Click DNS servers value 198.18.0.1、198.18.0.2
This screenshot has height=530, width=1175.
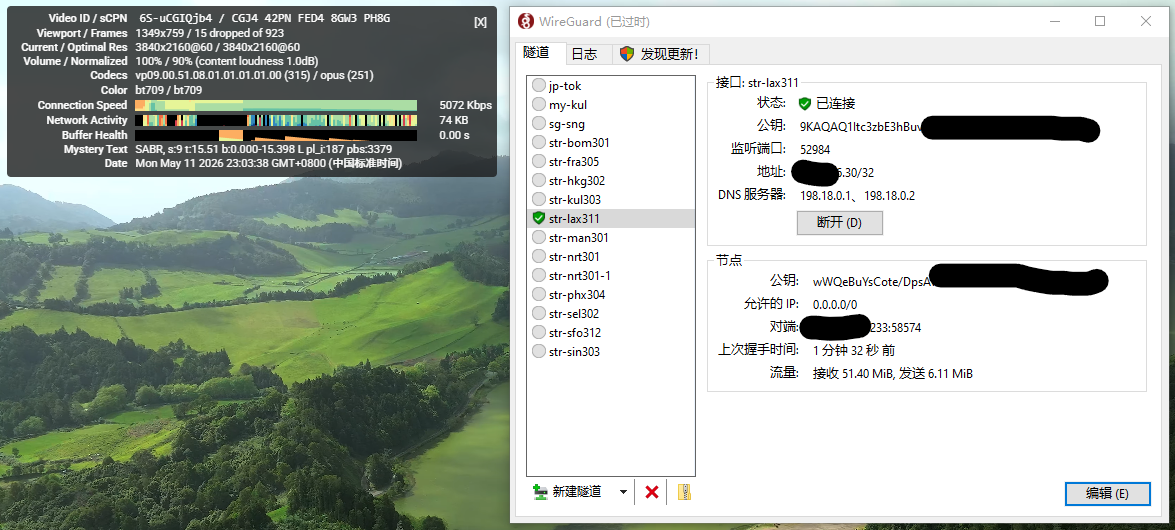857,196
